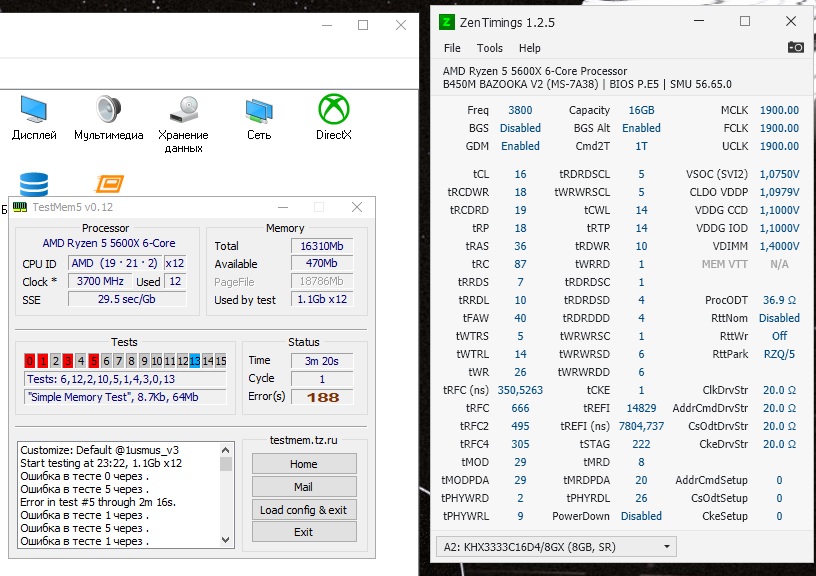Open the Сеть network icon
816x576 pixels.
click(x=259, y=110)
